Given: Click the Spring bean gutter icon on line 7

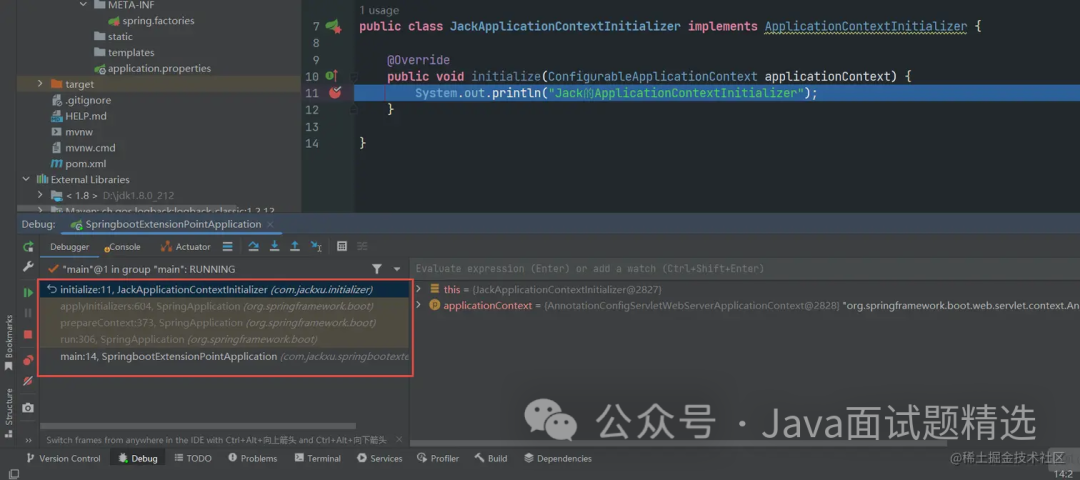Looking at the screenshot, I should pos(334,26).
